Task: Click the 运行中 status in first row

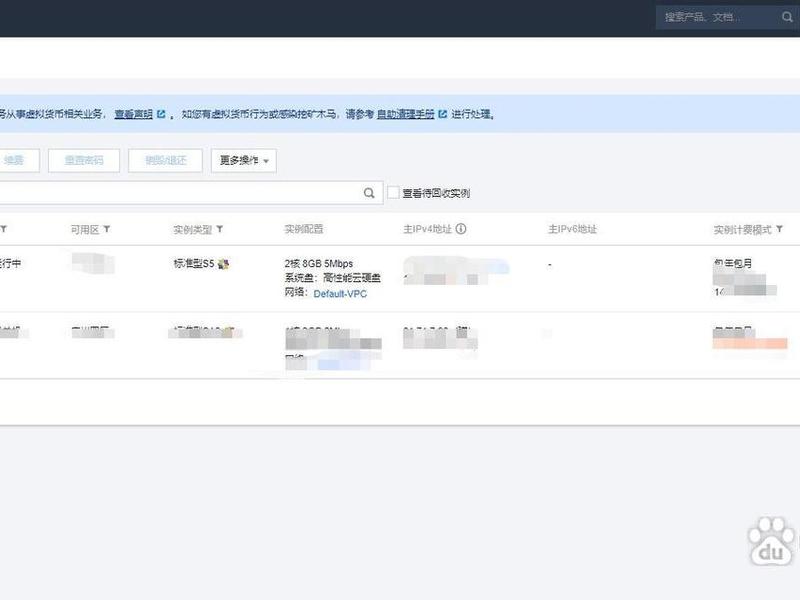Action: 10,264
